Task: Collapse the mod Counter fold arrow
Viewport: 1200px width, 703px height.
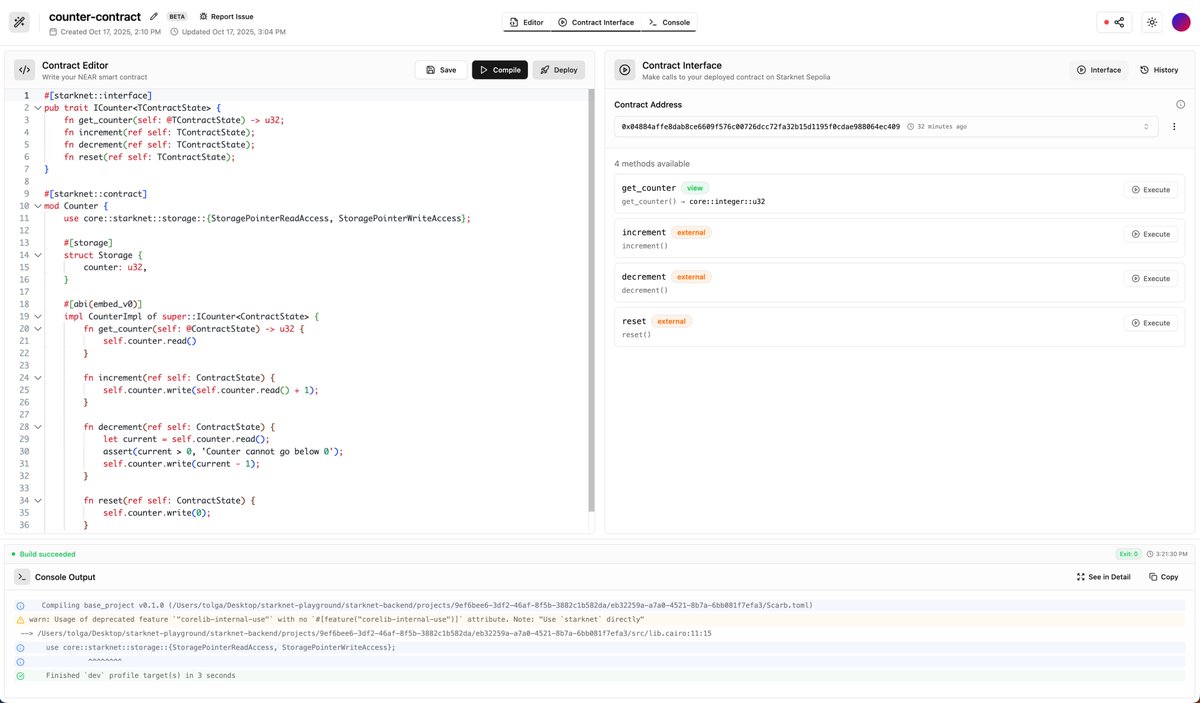Action: pyautogui.click(x=37, y=206)
